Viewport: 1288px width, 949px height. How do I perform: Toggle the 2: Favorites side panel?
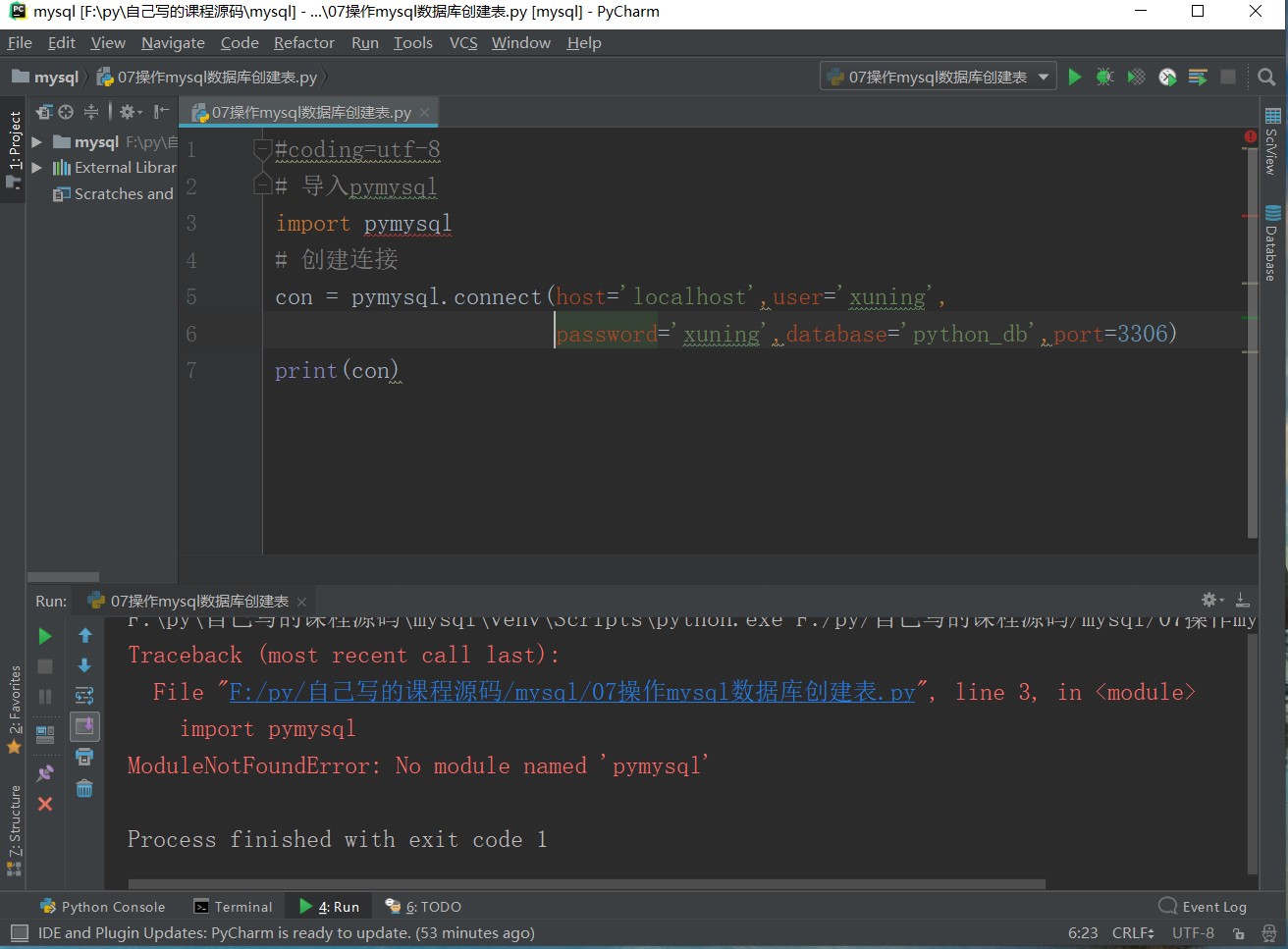point(14,709)
